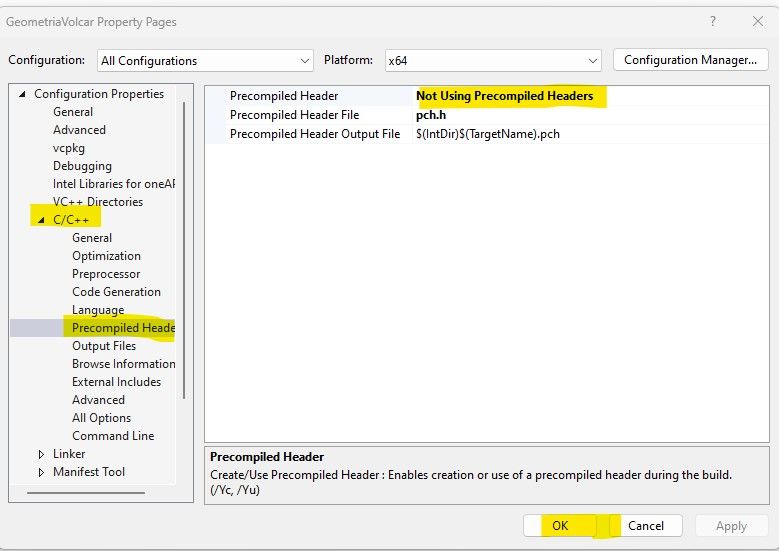Click the Apply button
Image resolution: width=779 pixels, height=551 pixels.
(x=731, y=526)
